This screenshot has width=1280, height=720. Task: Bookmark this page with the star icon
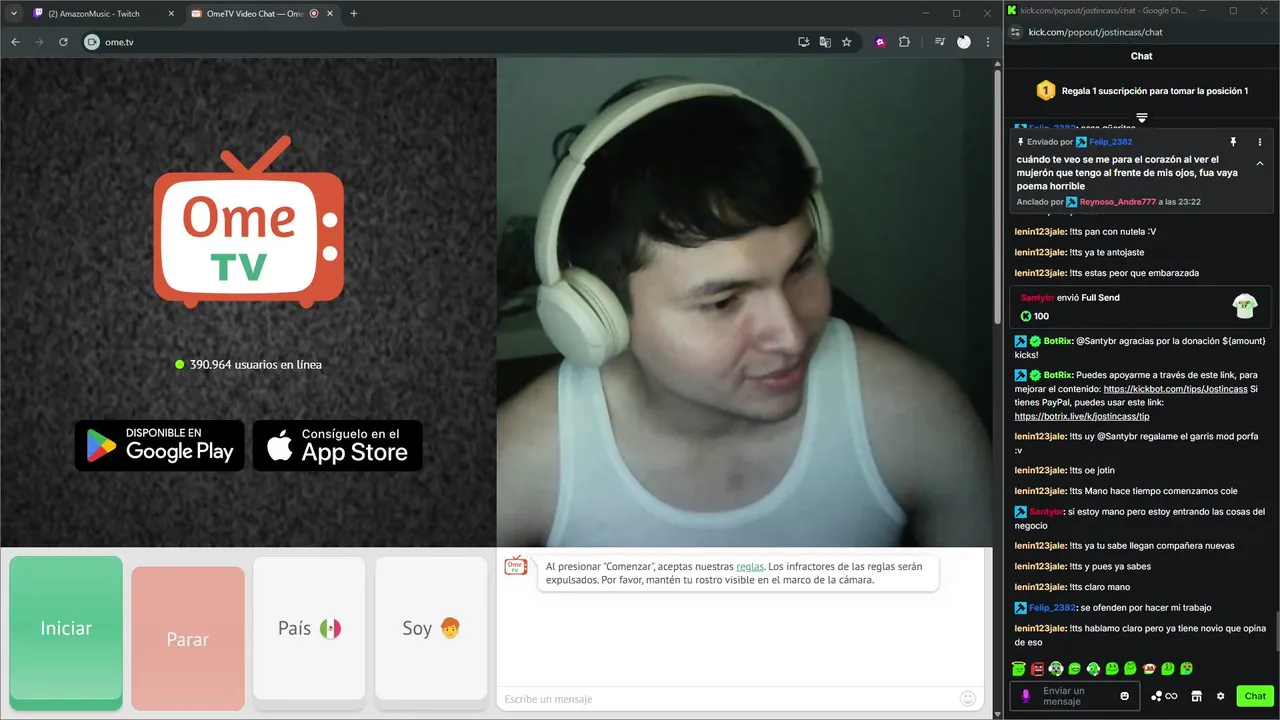click(847, 42)
